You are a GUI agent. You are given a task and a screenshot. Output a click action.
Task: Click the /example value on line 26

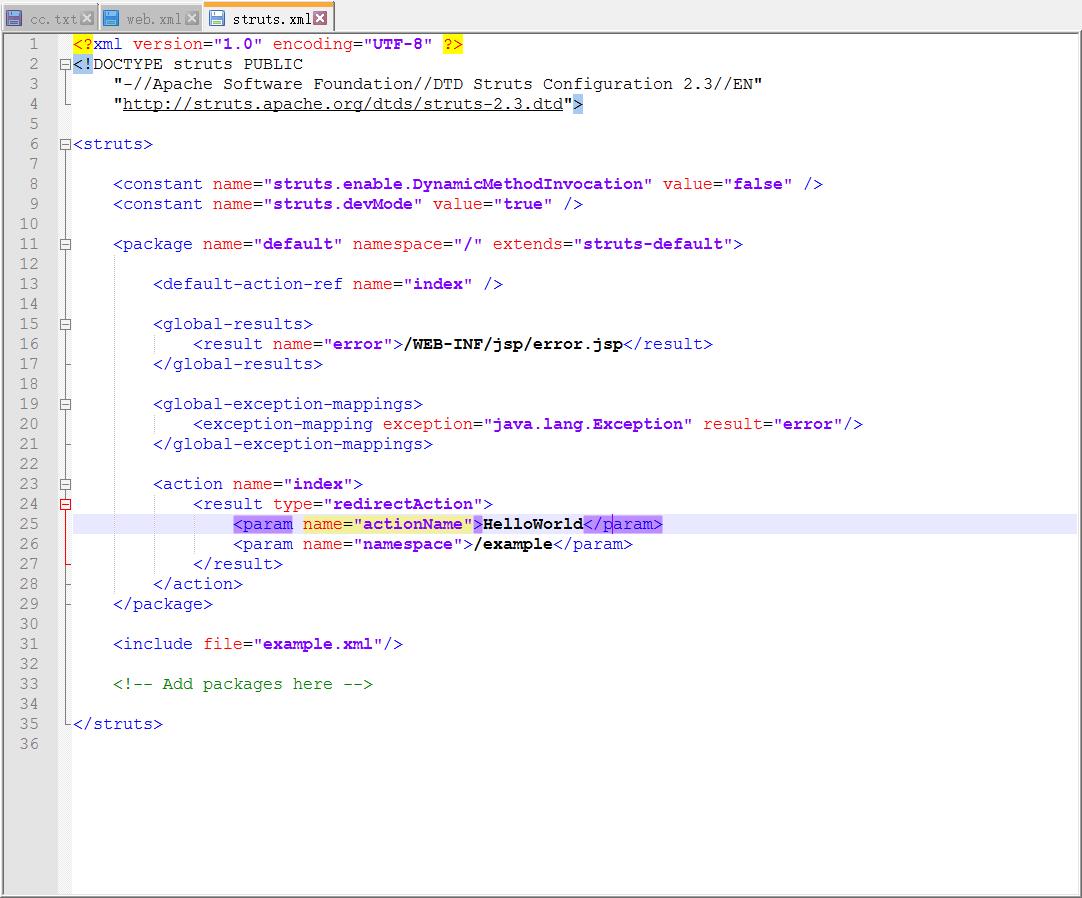click(513, 545)
